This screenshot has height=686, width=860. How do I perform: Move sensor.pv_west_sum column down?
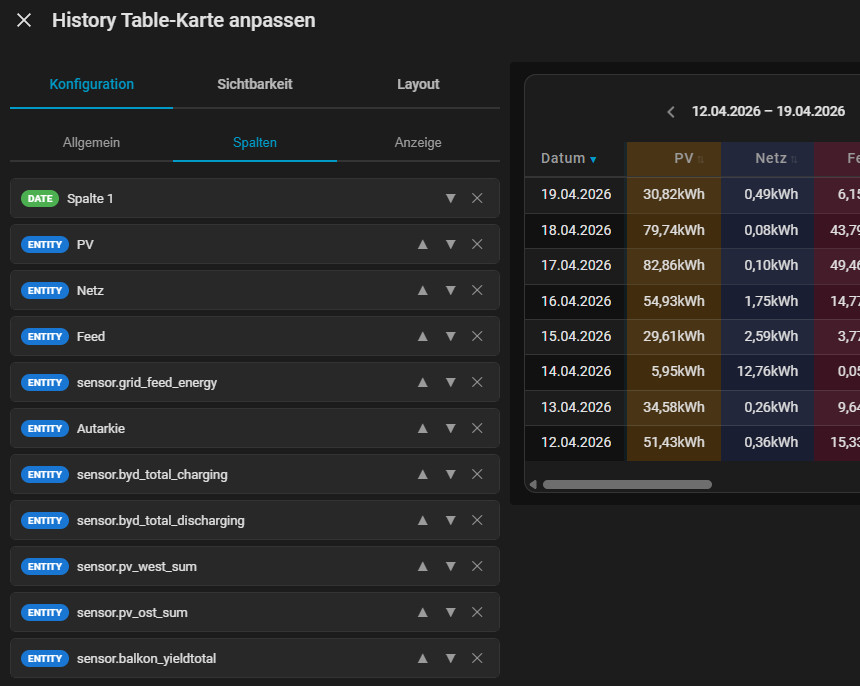tap(450, 566)
